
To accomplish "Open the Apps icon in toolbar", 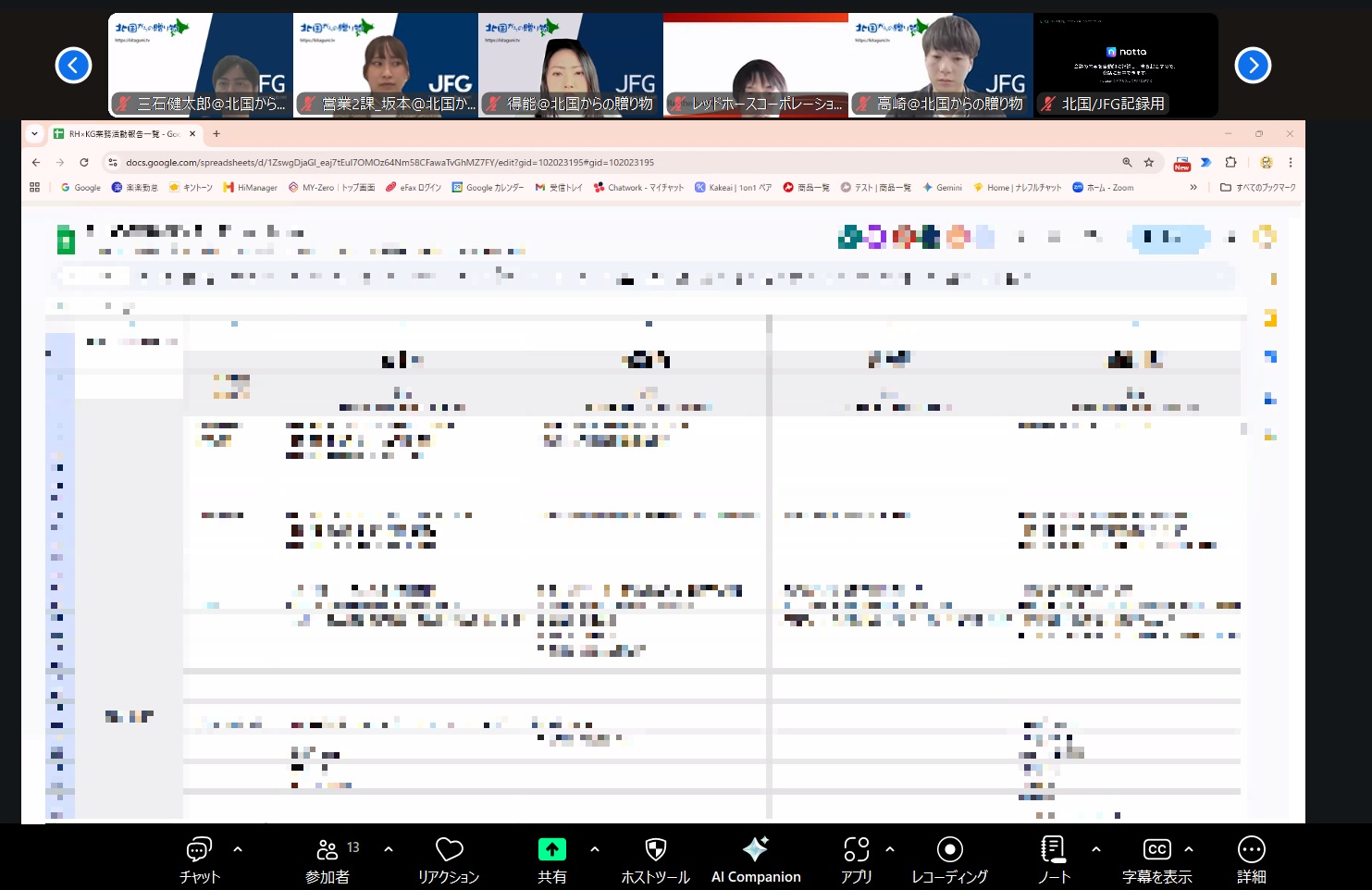I will (856, 849).
